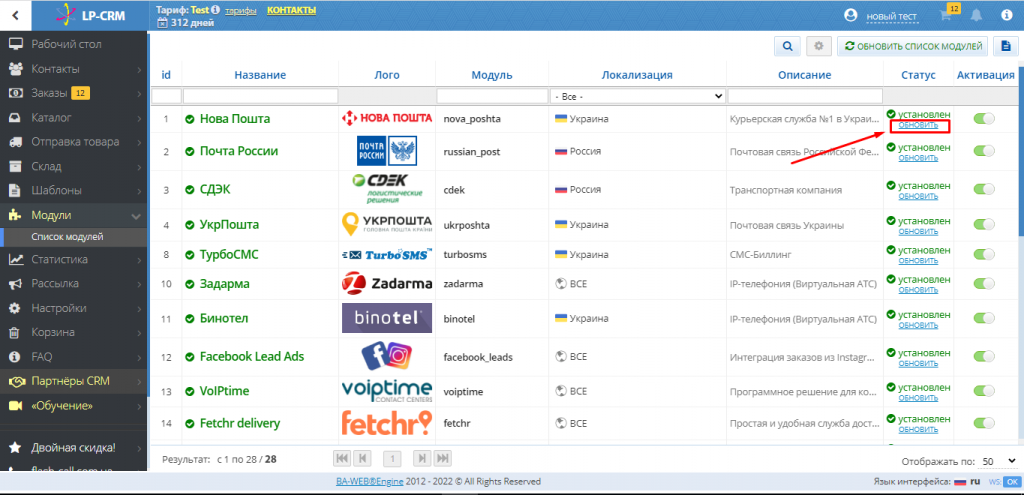Sort table by Название column header
The width and height of the screenshot is (1024, 495).
coord(260,75)
